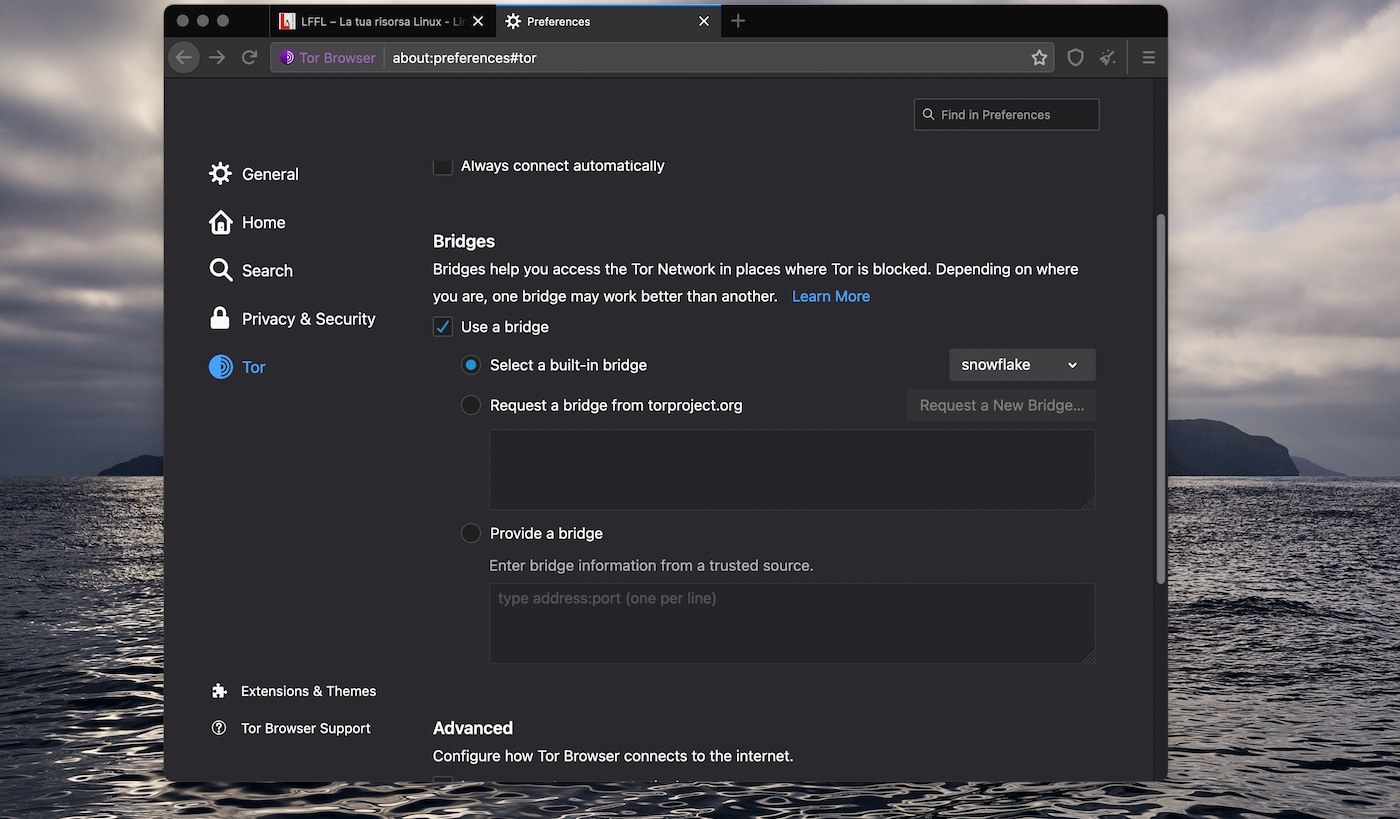Open Privacy & Security settings section
Image resolution: width=1400 pixels, height=819 pixels.
[x=308, y=319]
